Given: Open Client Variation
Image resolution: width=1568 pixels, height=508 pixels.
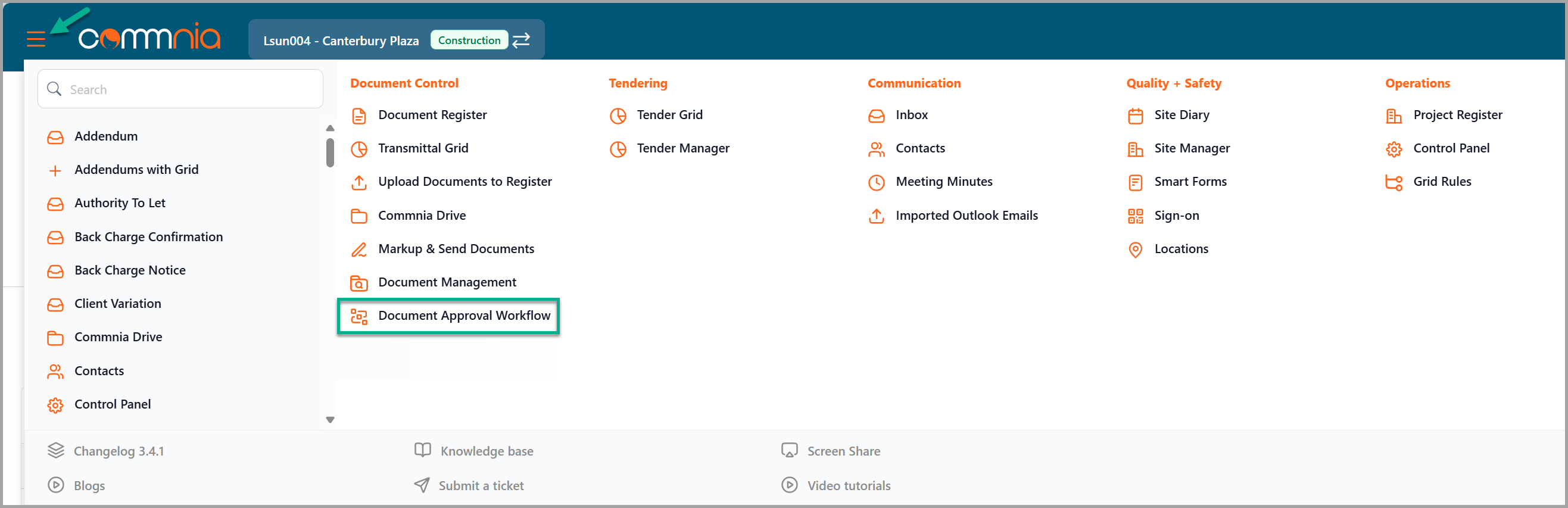Looking at the screenshot, I should coord(117,304).
